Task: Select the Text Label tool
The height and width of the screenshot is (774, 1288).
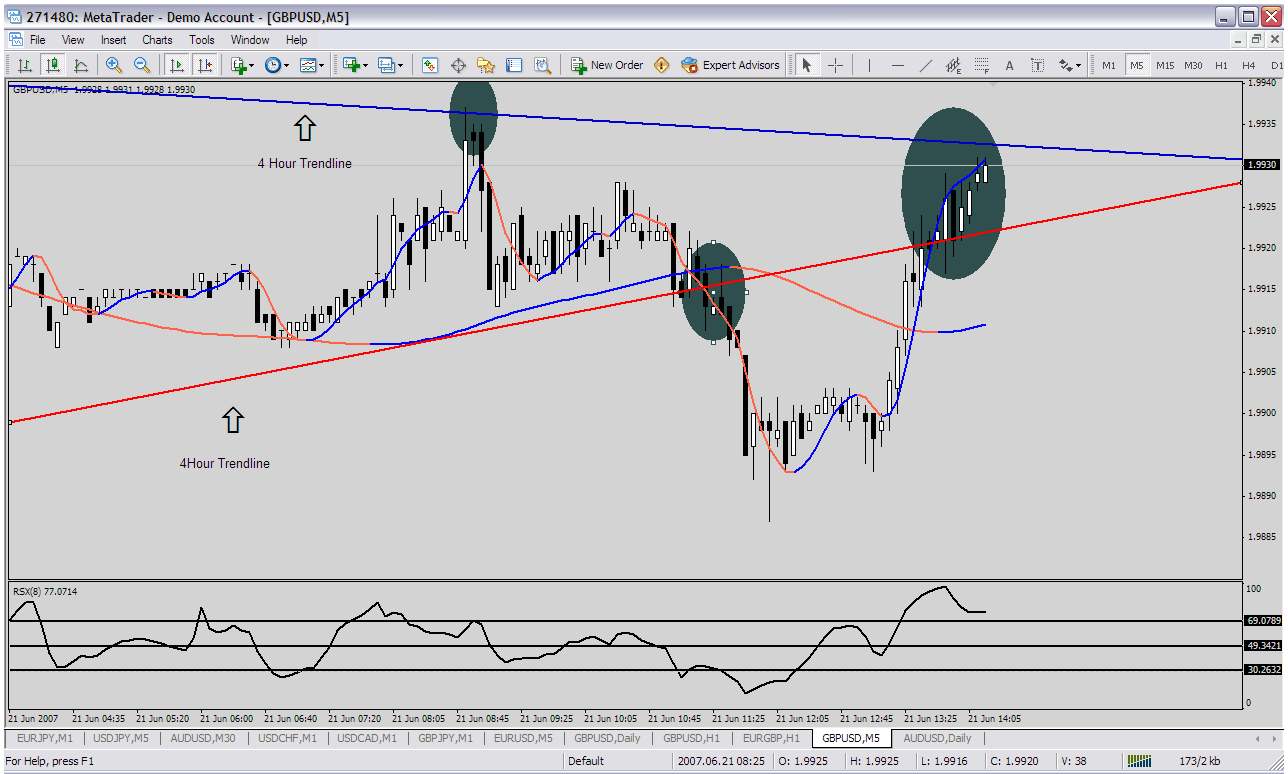Action: 1037,65
